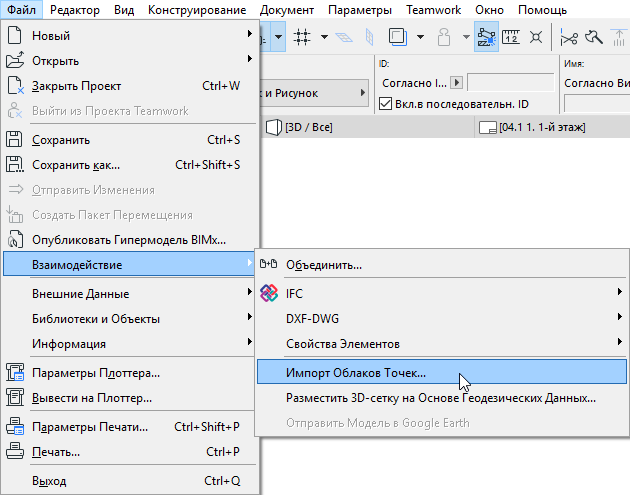Image resolution: width=630 pixels, height=495 pixels.
Task: Click the open-folder icon next to Открыть
Action: point(15,60)
